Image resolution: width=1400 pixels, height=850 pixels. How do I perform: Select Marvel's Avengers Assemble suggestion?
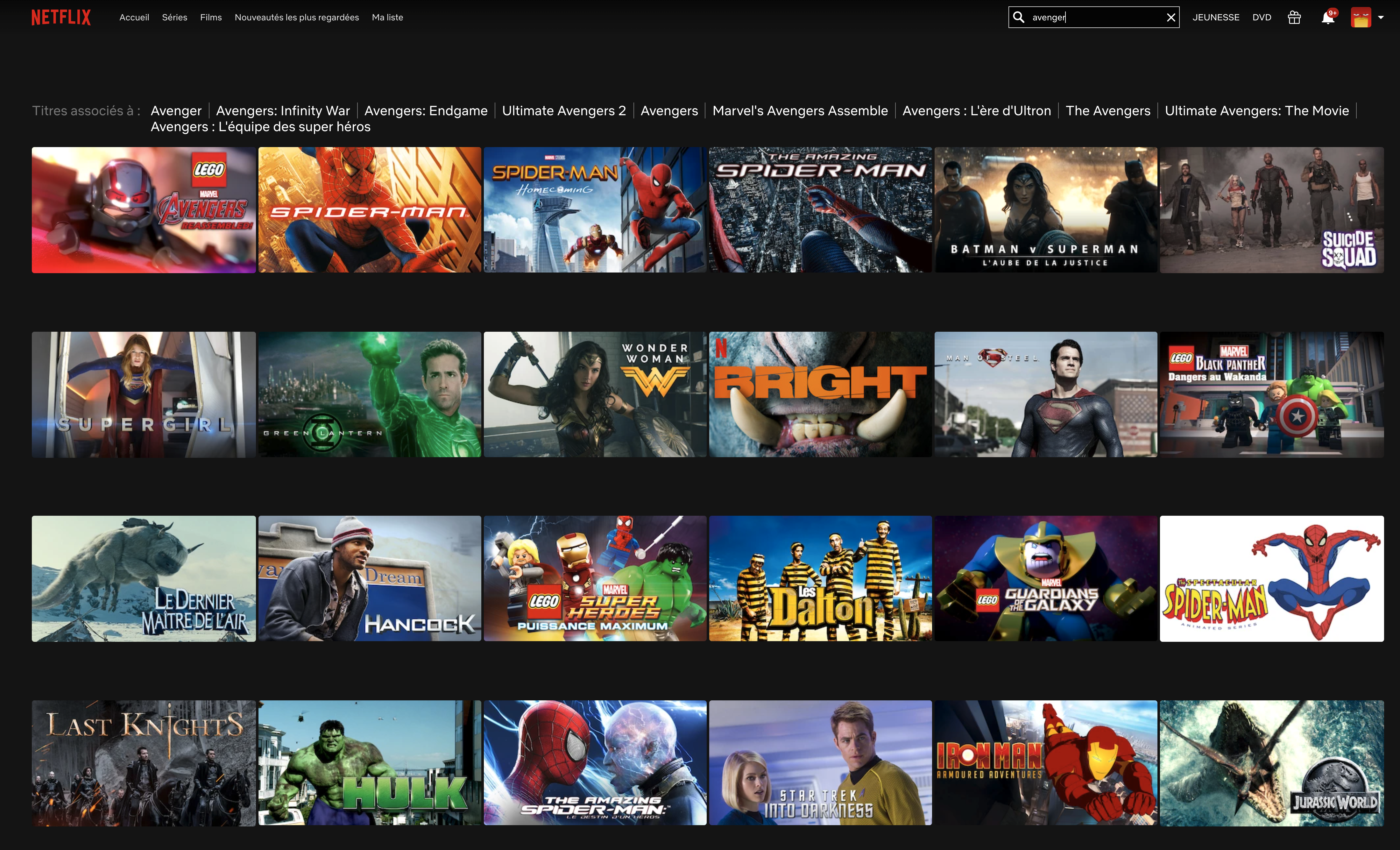(800, 111)
